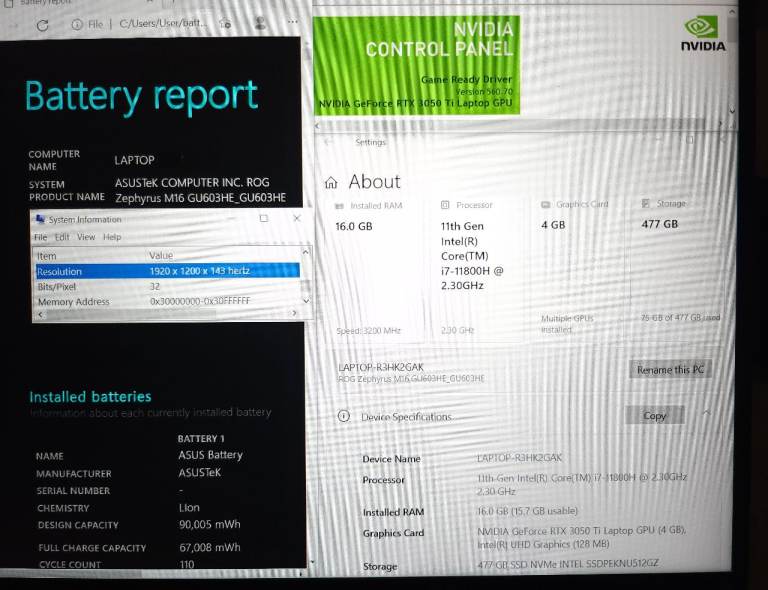Select the Memory Address row

(168, 301)
